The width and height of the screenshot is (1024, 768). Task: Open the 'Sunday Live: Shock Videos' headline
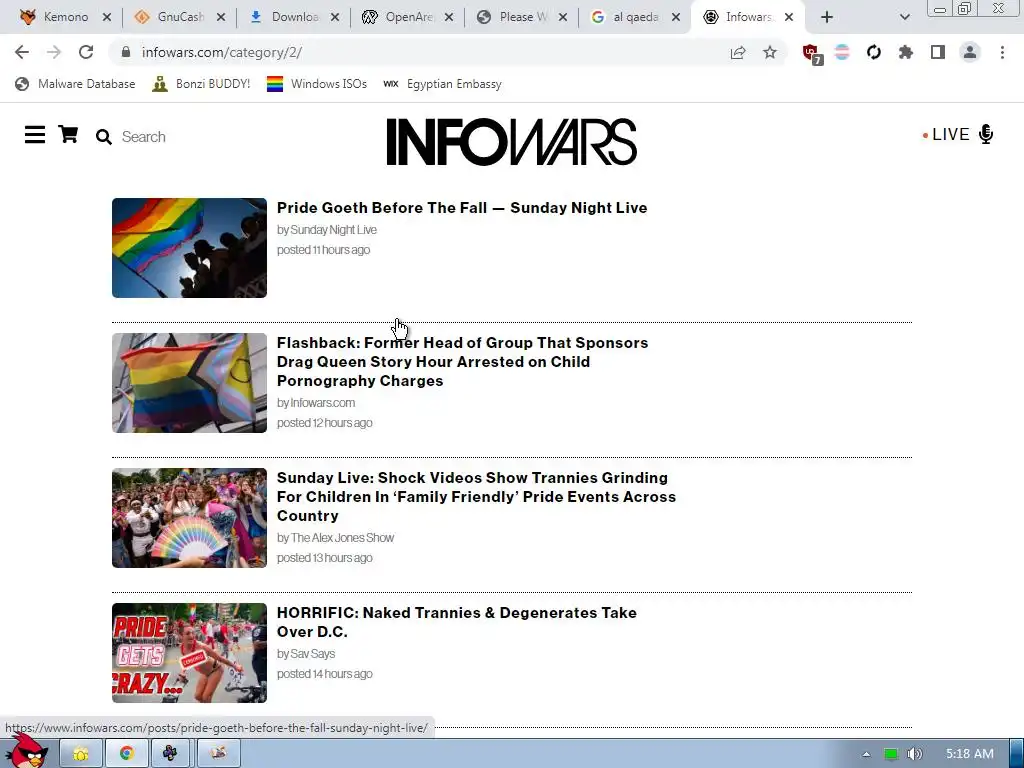pos(476,496)
